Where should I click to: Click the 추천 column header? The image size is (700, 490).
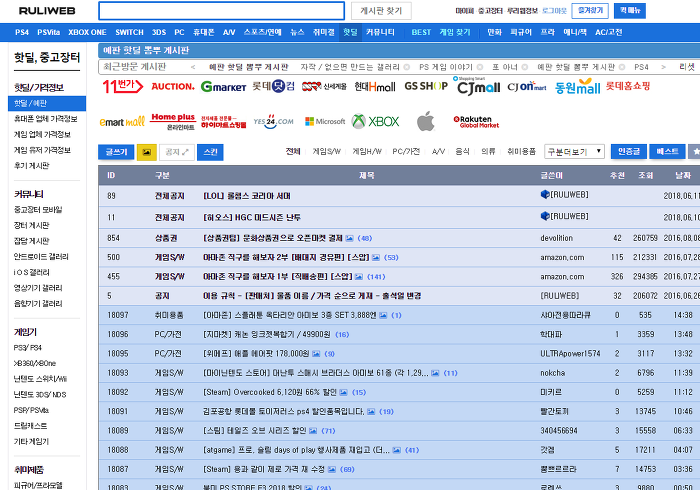pyautogui.click(x=617, y=175)
